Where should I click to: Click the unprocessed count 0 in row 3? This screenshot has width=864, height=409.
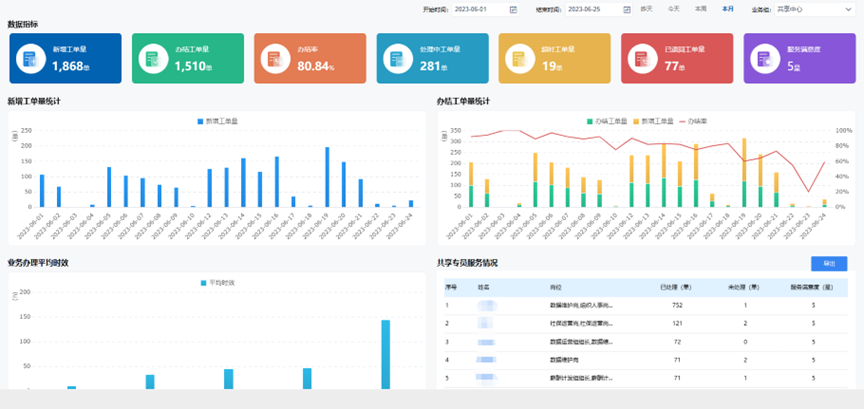[745, 342]
